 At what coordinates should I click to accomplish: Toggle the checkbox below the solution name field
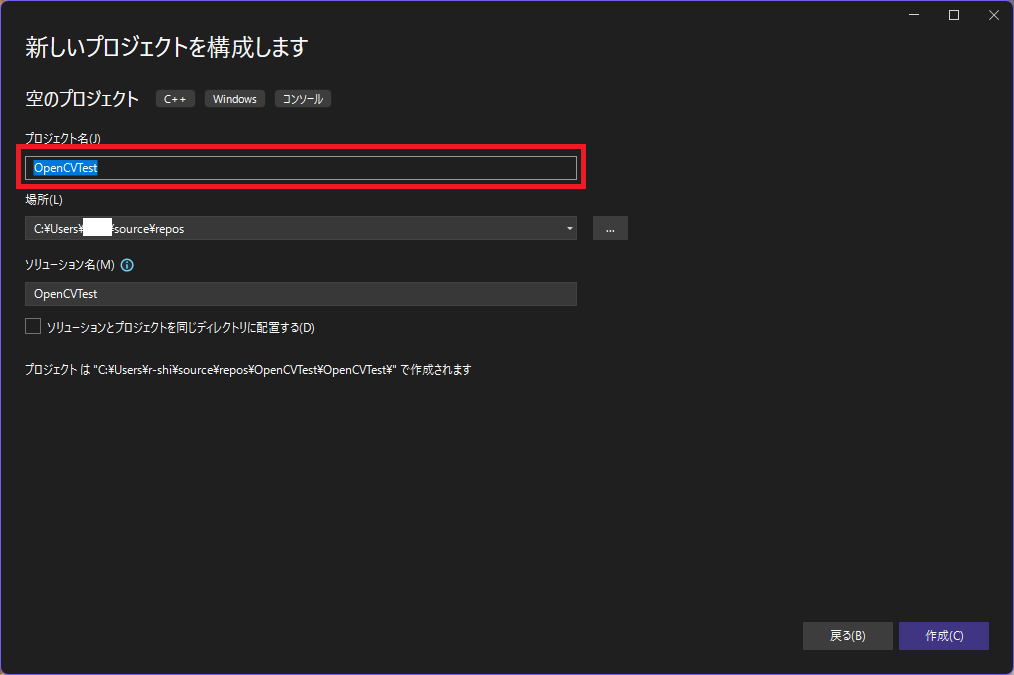pyautogui.click(x=32, y=325)
